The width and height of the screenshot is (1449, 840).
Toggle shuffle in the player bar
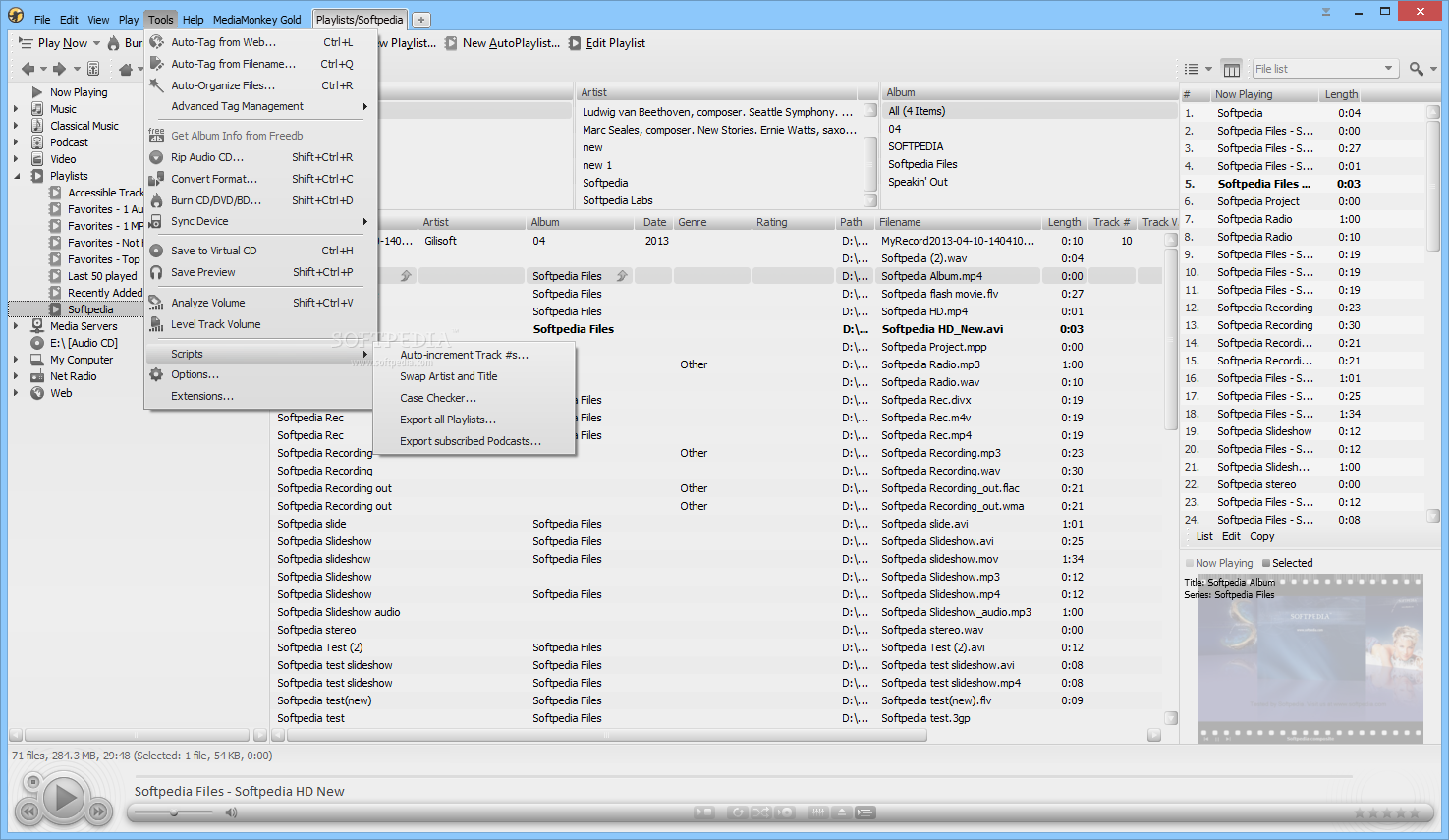coord(760,812)
